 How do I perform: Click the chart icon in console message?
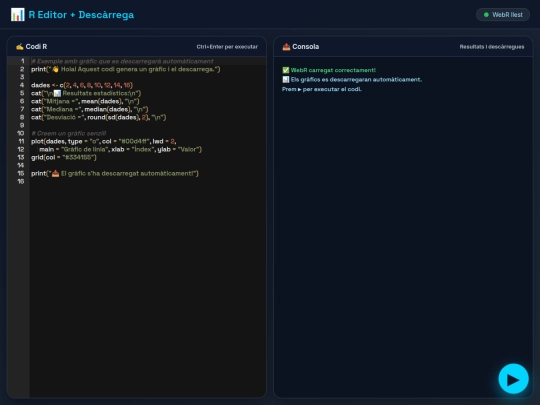coord(285,80)
